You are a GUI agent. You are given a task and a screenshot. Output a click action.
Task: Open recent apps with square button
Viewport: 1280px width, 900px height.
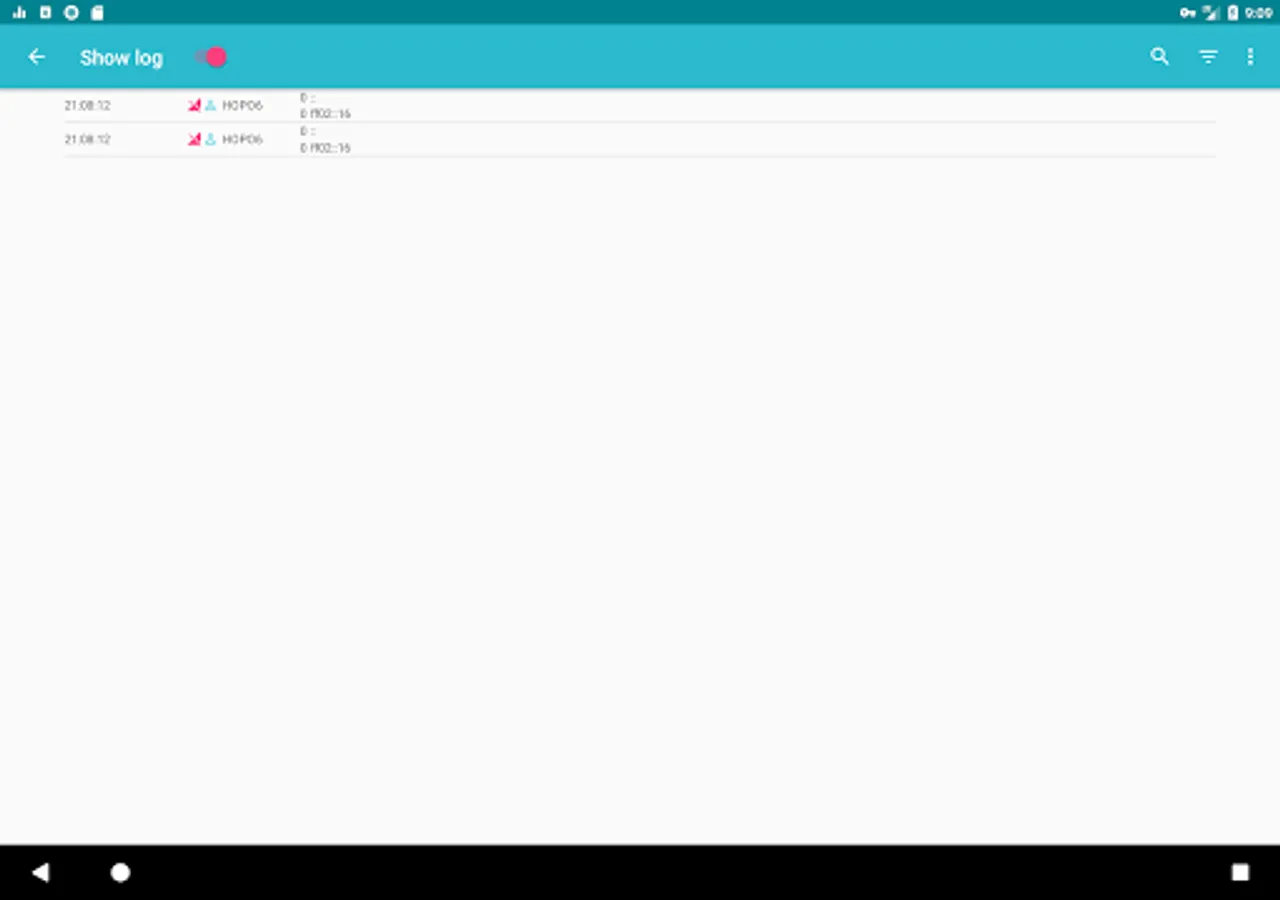point(1240,872)
